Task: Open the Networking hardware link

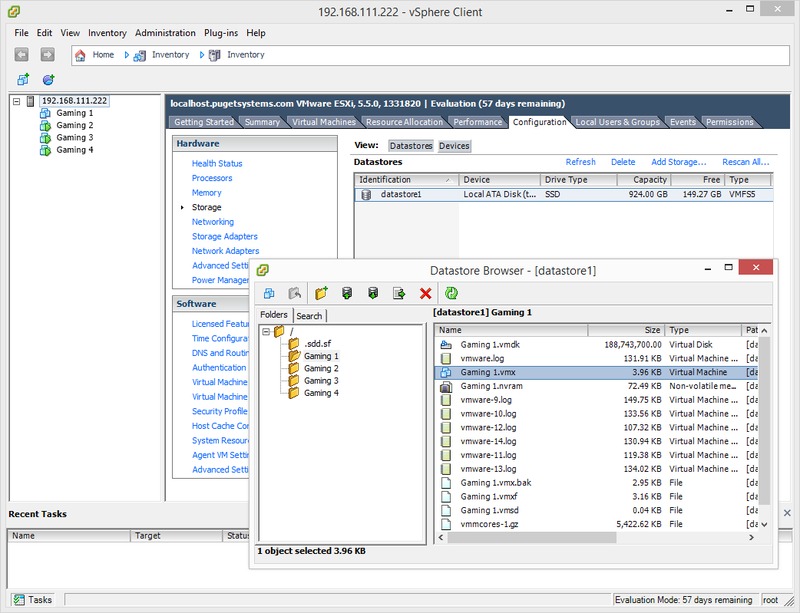Action: point(213,222)
